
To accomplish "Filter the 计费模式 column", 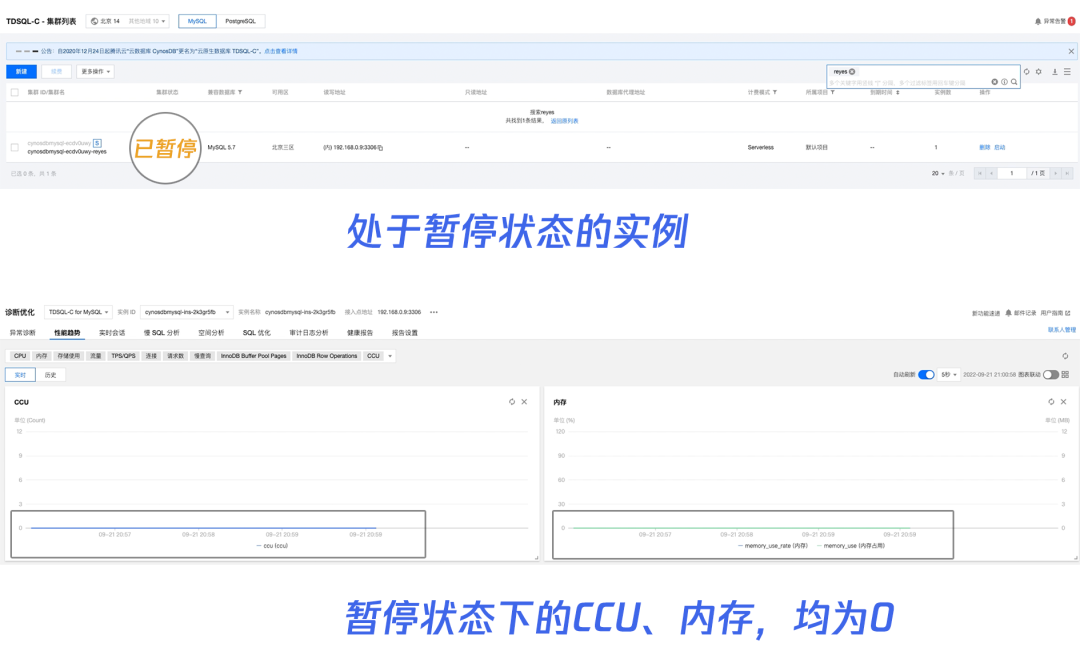I will [775, 92].
